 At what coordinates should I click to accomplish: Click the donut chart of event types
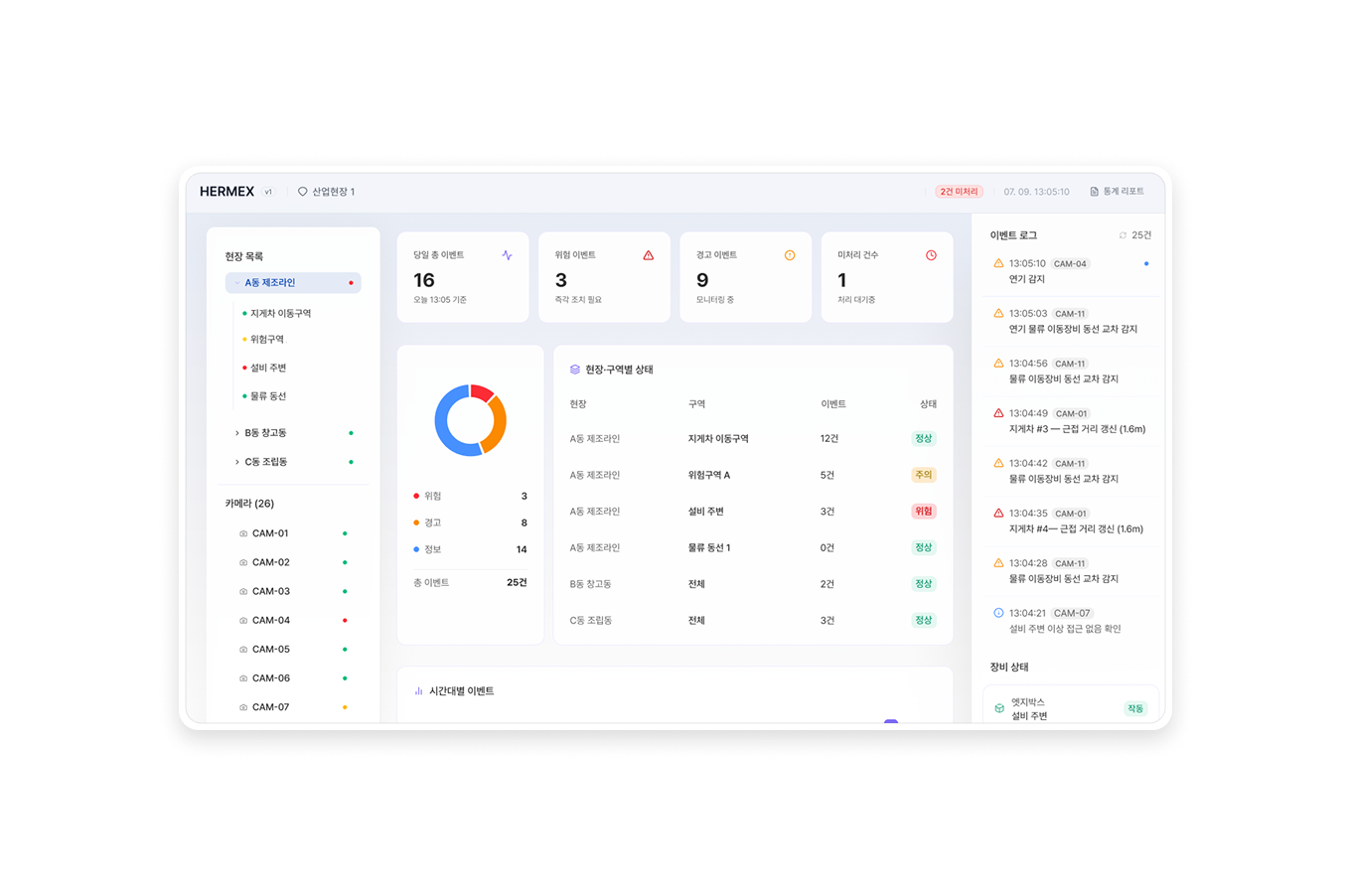click(470, 420)
